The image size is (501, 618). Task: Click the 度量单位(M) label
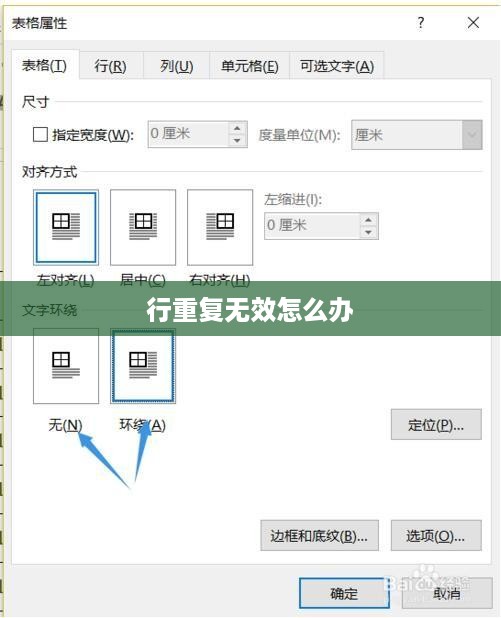tap(299, 135)
